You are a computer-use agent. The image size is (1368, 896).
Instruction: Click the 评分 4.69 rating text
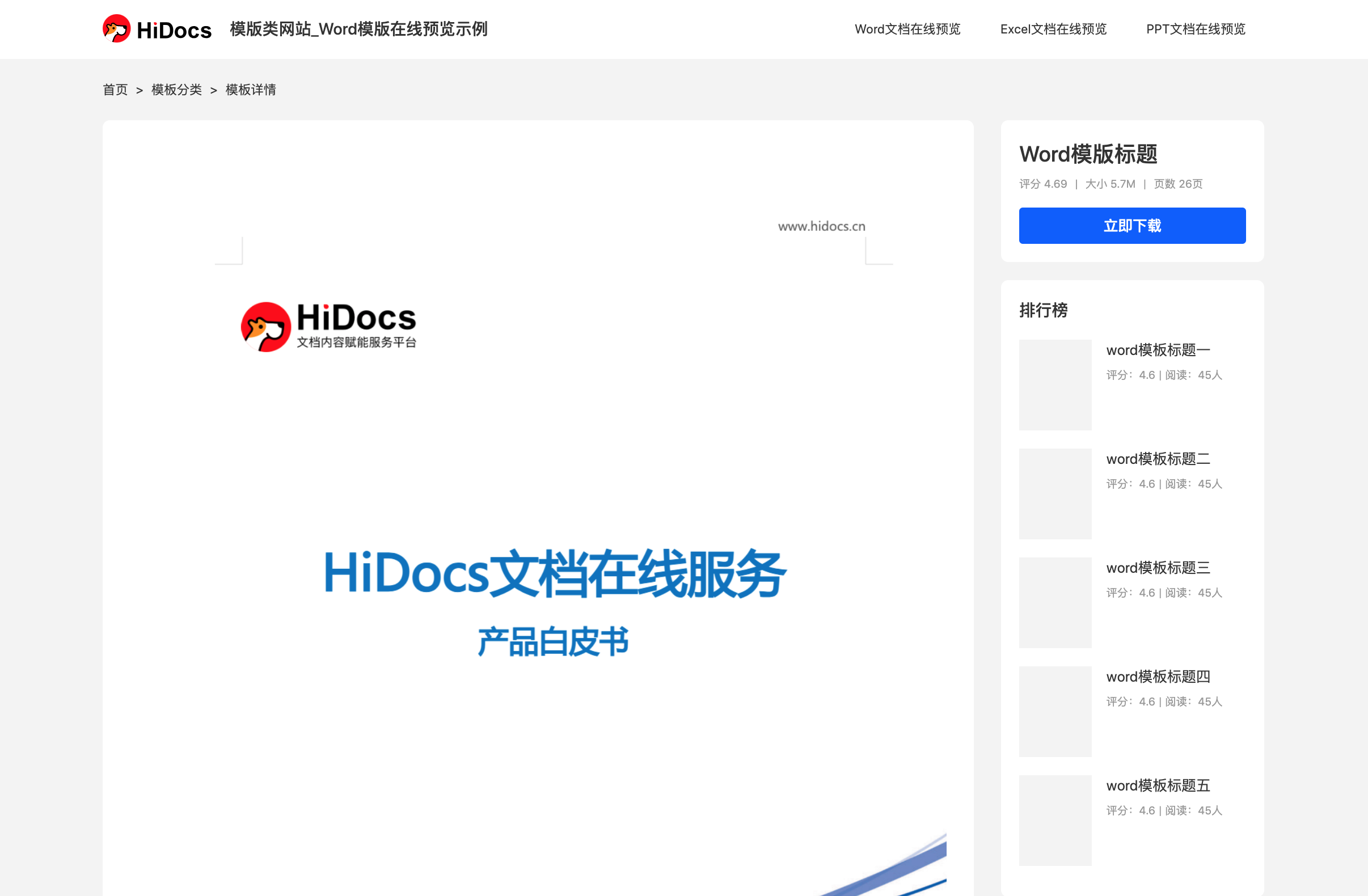tap(1042, 184)
